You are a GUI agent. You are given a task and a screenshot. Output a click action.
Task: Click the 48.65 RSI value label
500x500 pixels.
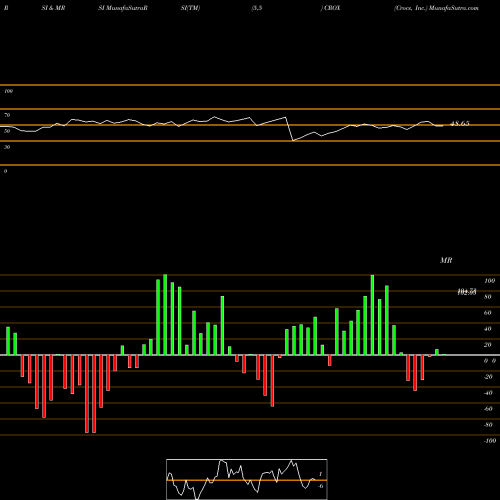pyautogui.click(x=460, y=124)
